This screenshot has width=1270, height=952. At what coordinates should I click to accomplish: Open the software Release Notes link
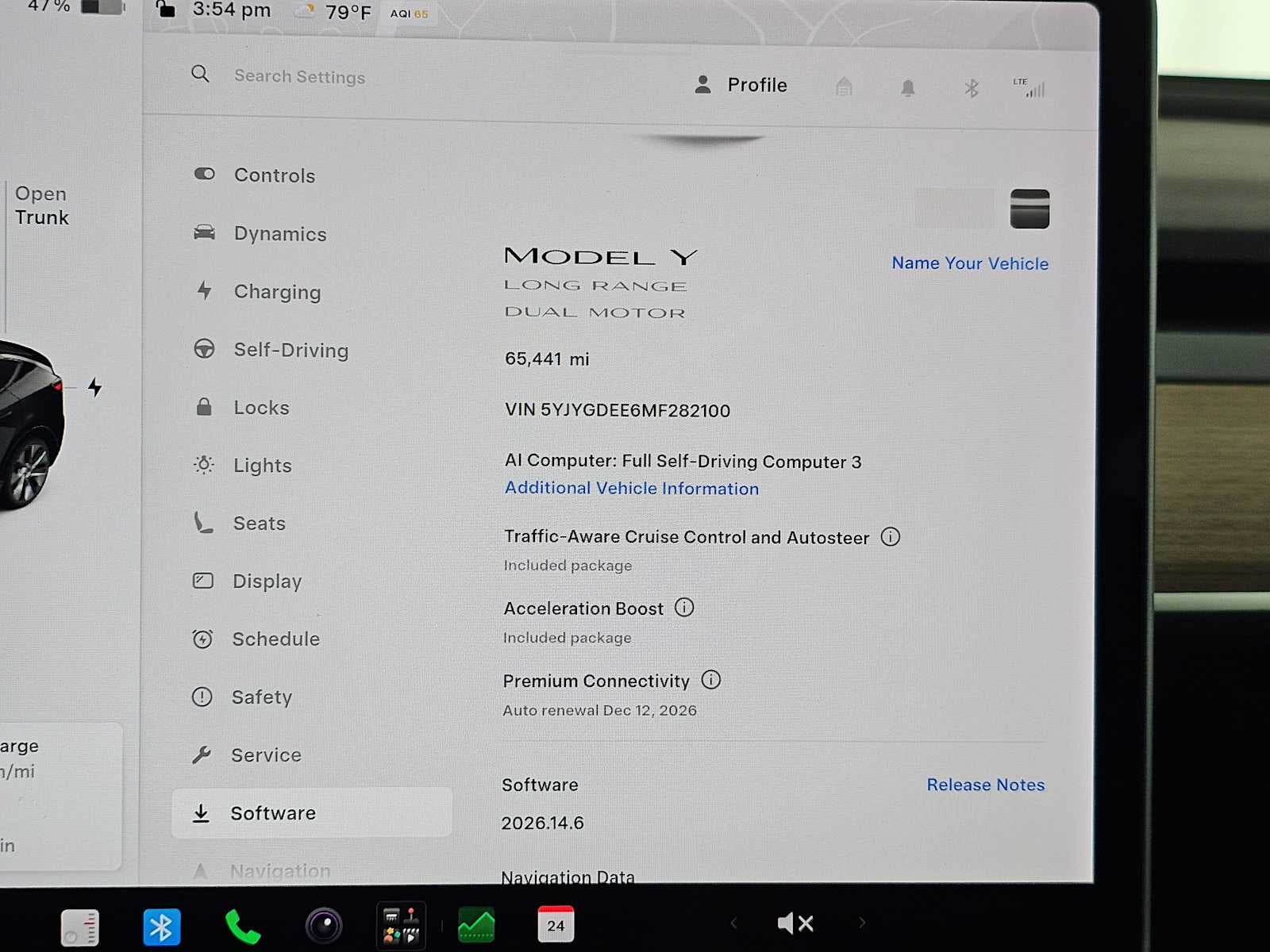pos(986,785)
